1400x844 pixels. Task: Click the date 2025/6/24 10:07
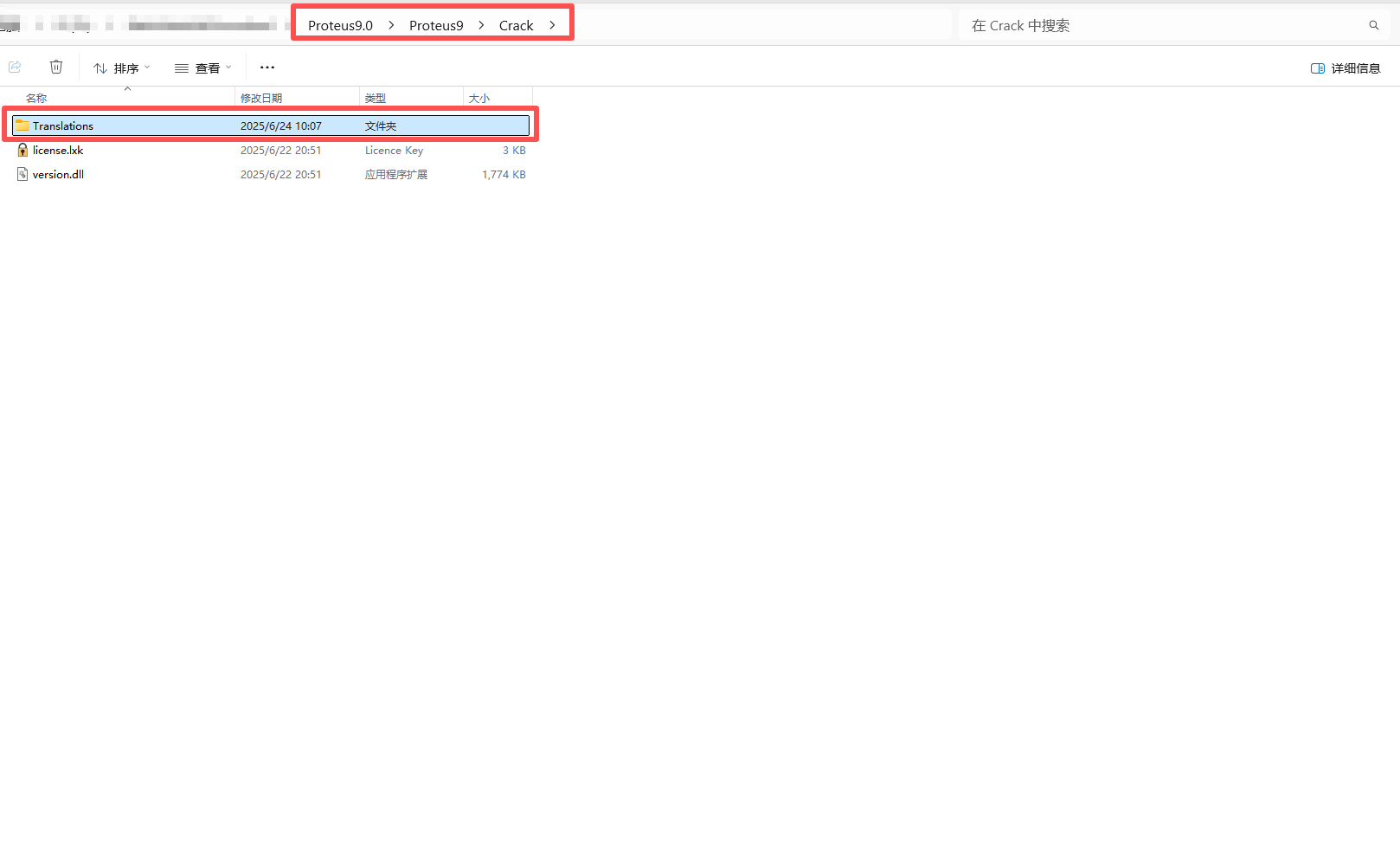281,126
